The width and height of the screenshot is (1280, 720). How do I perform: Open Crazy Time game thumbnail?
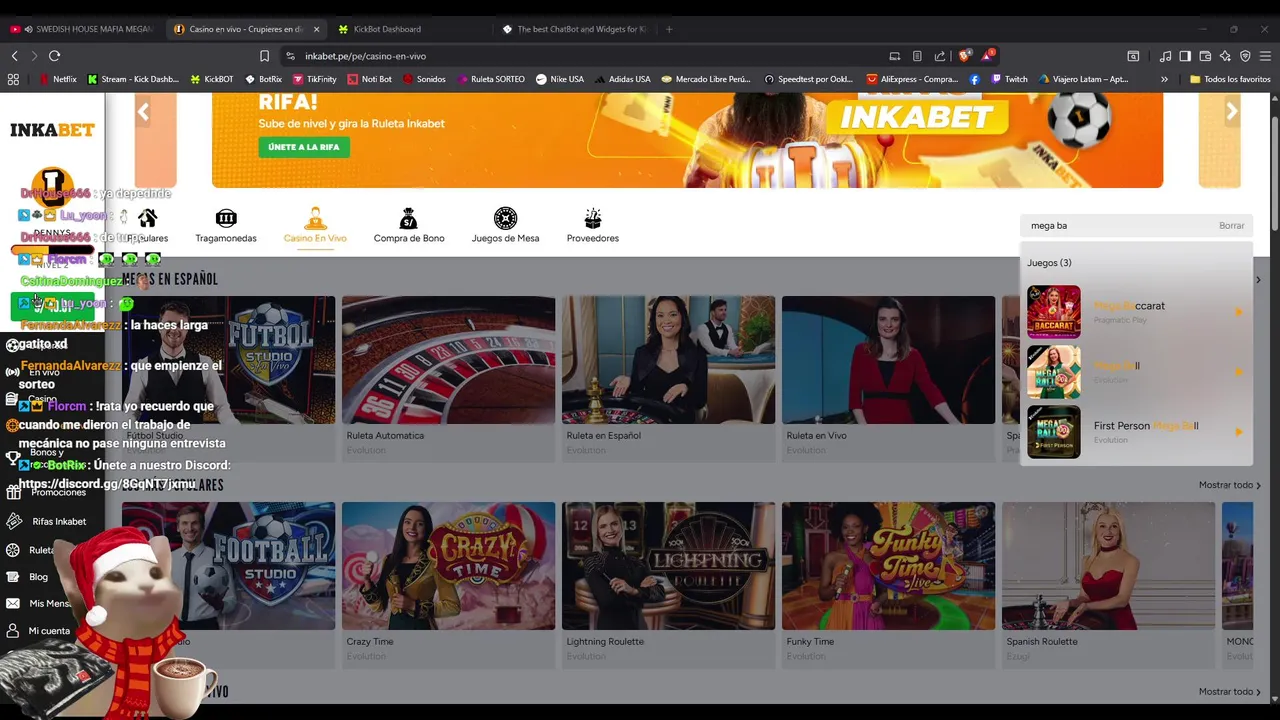point(448,566)
